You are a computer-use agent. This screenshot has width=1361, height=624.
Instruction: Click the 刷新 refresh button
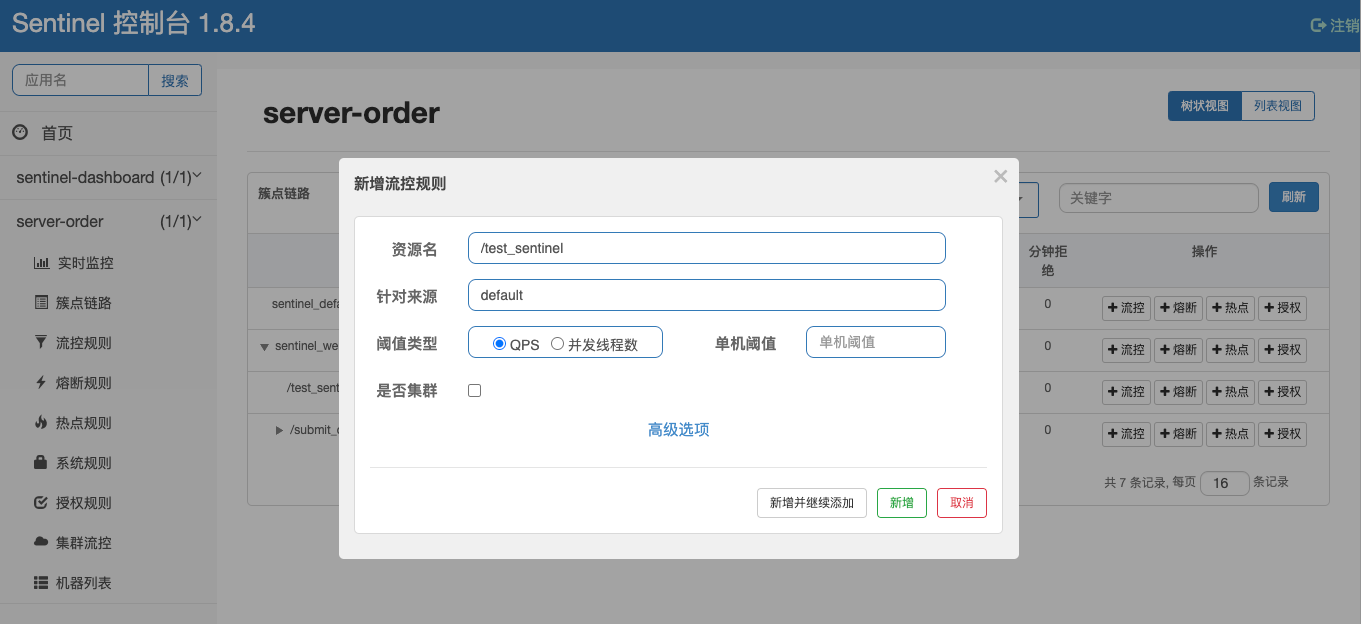click(x=1294, y=197)
